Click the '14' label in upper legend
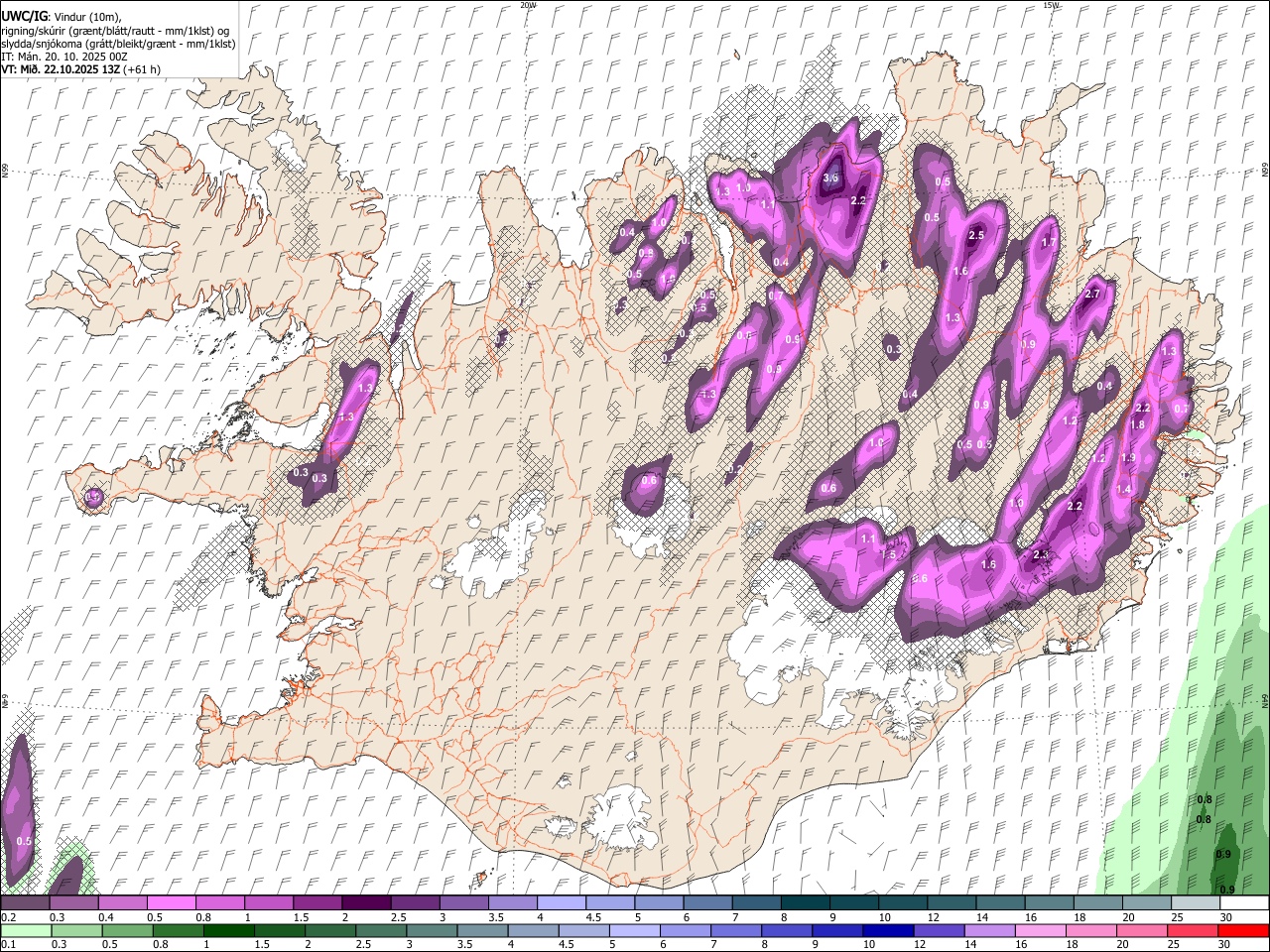1270x952 pixels. pos(982,917)
